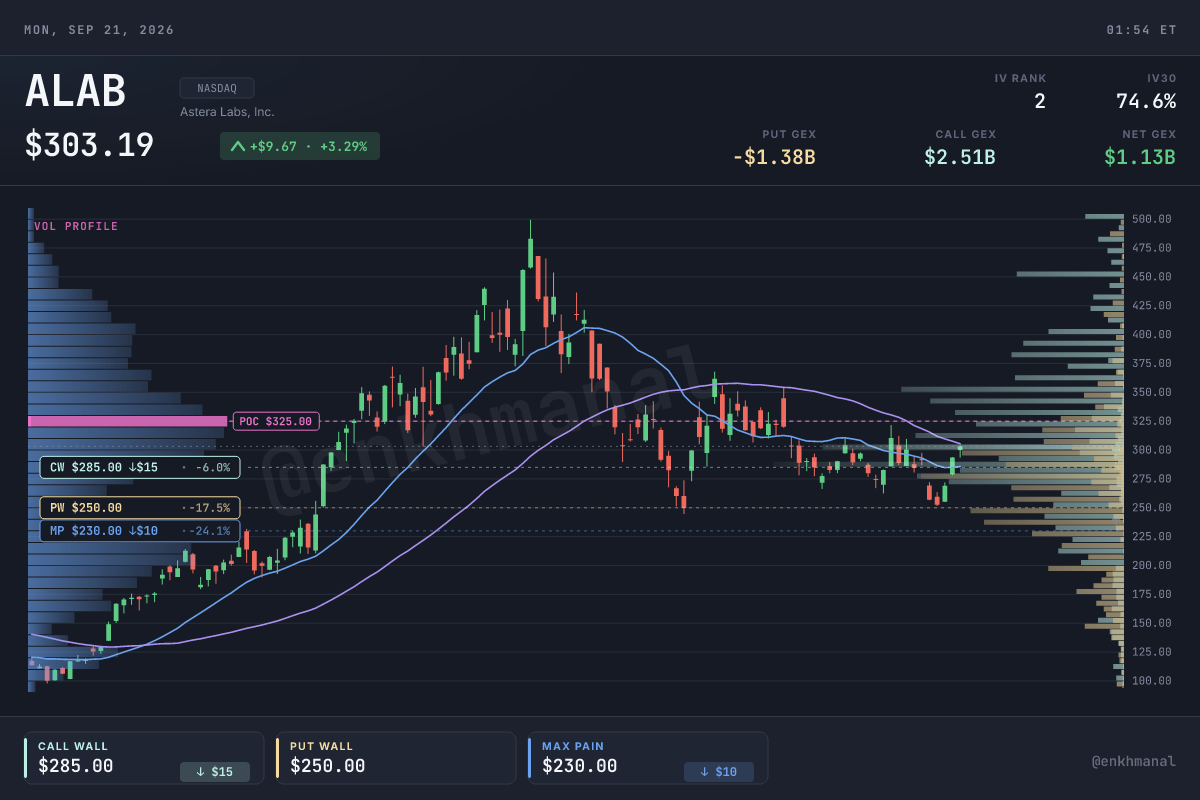Click the 325.00 price axis label
Viewport: 1200px width, 800px height.
(x=1152, y=421)
